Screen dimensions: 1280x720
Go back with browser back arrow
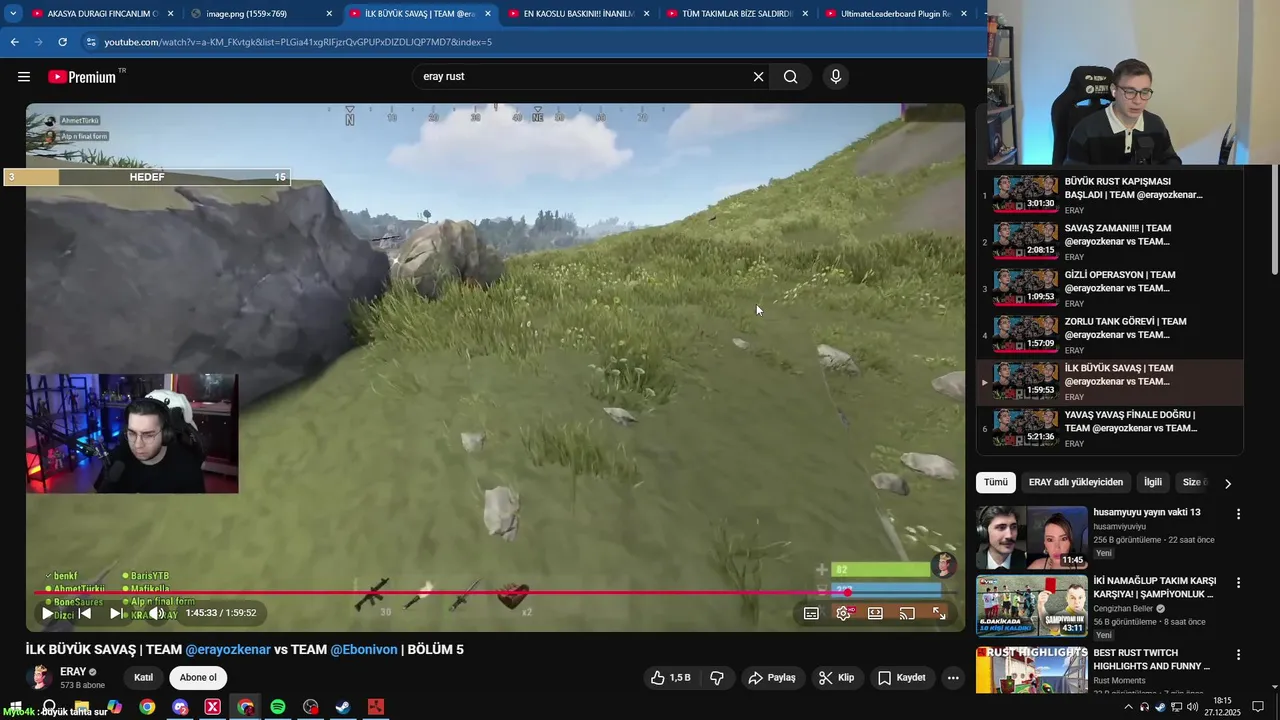click(14, 42)
